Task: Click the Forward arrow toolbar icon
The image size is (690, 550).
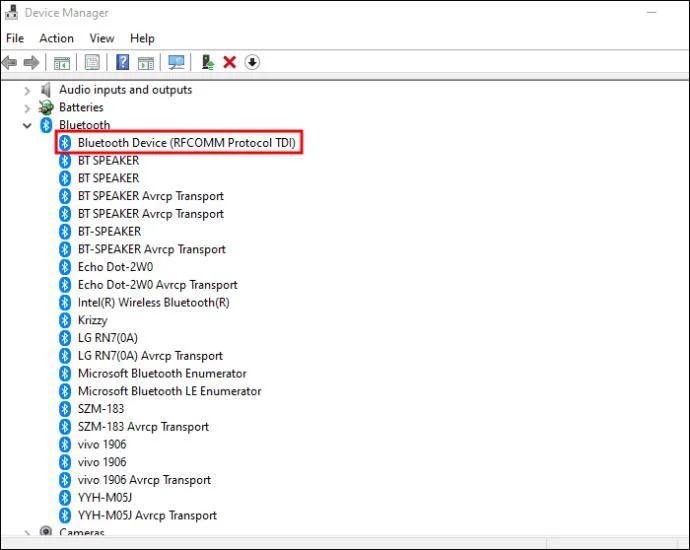Action: pos(31,62)
